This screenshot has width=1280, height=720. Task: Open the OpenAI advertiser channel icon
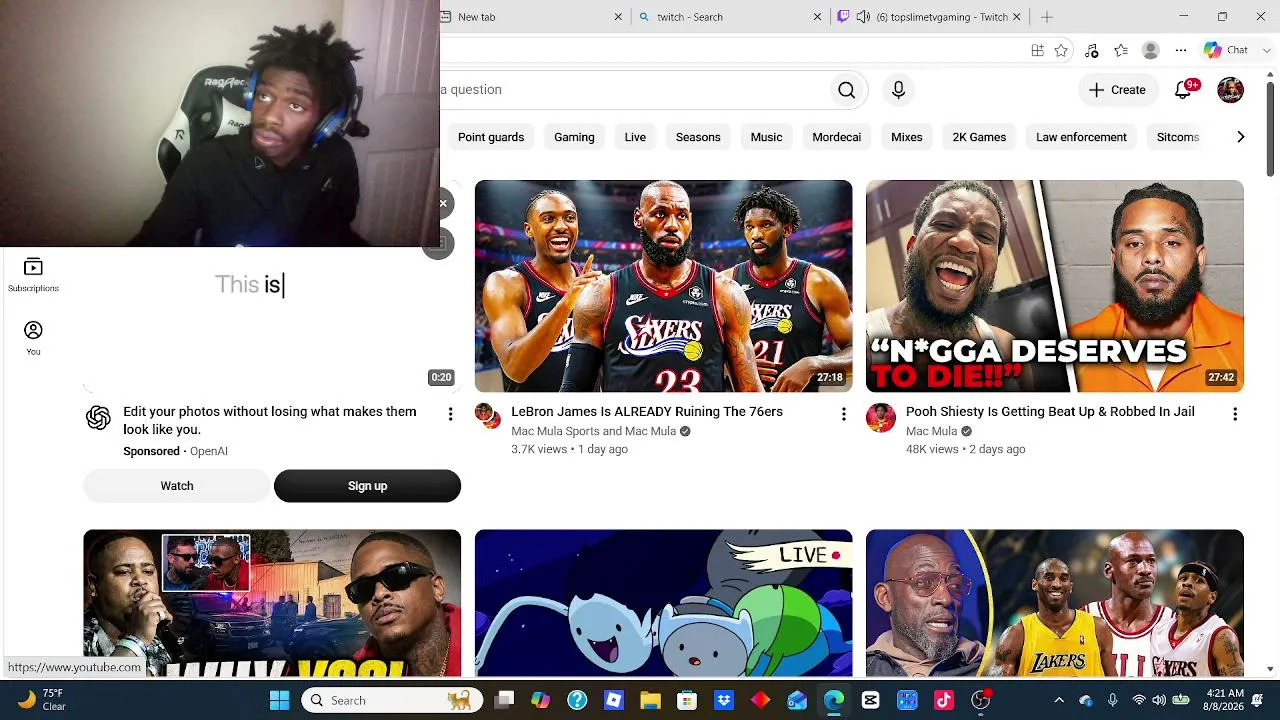click(98, 418)
